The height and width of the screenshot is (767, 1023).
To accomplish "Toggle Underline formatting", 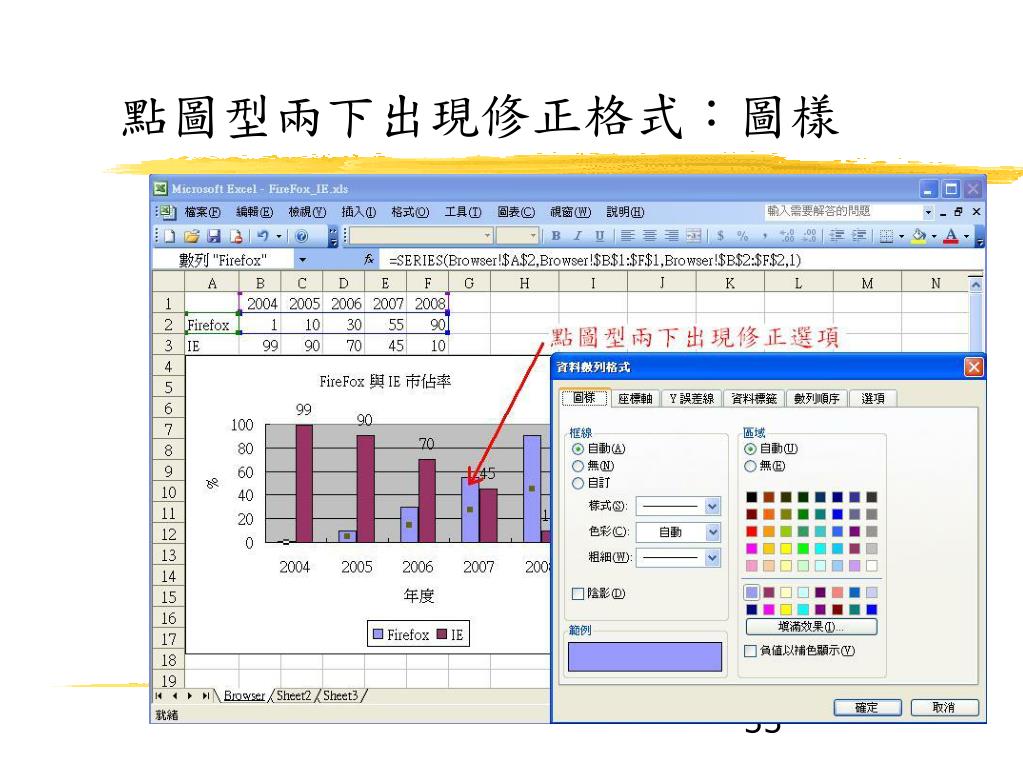I will point(599,236).
